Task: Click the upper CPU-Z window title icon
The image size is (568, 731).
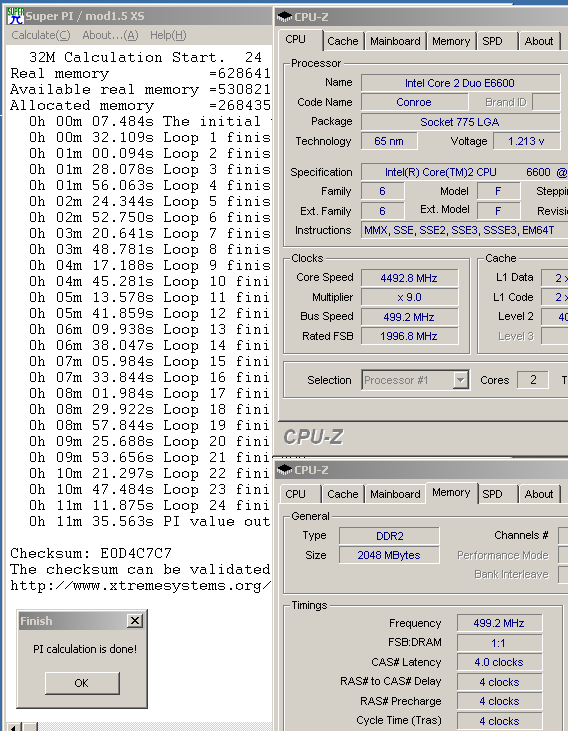Action: (284, 17)
